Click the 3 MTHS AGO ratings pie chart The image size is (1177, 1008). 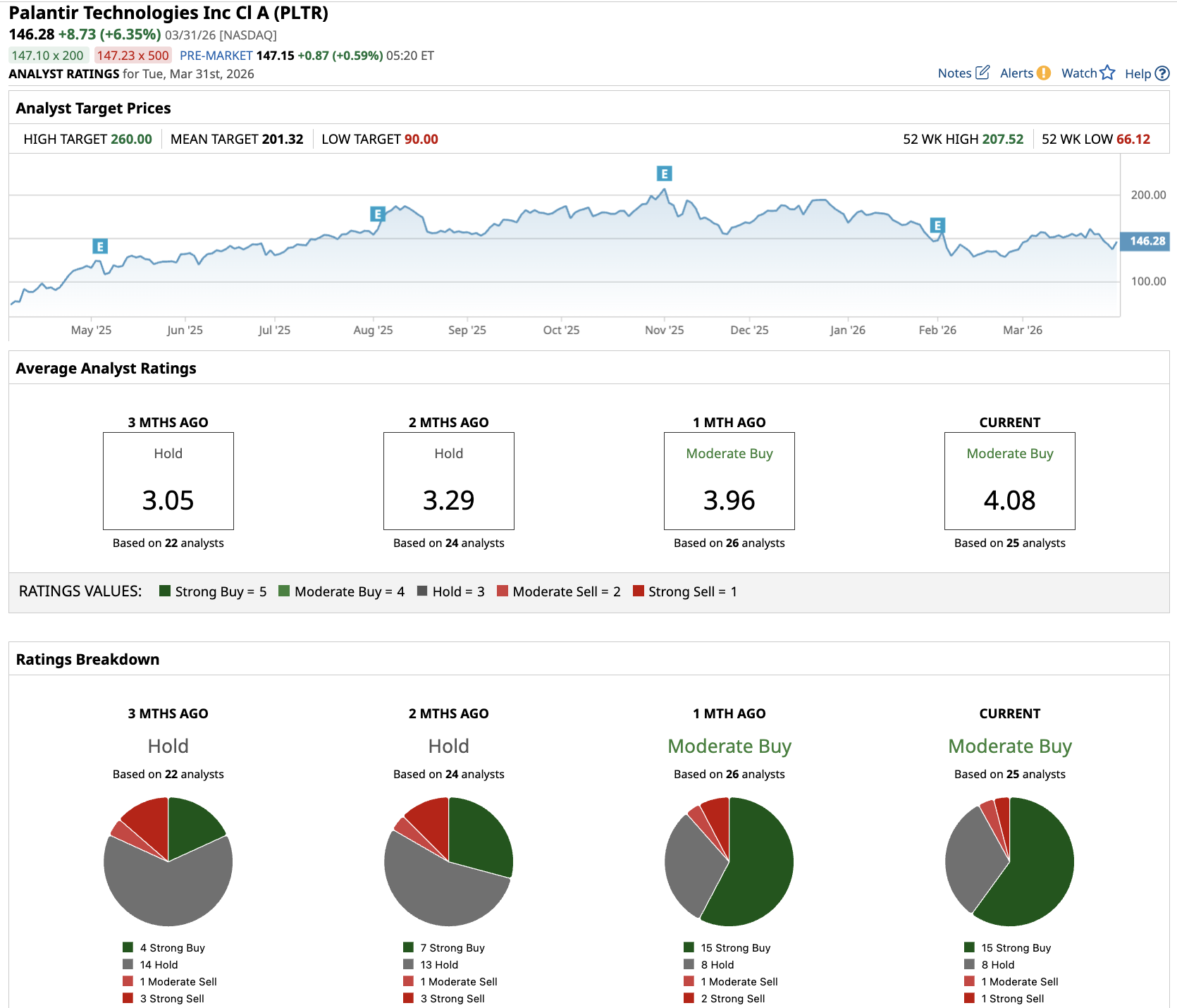tap(168, 861)
